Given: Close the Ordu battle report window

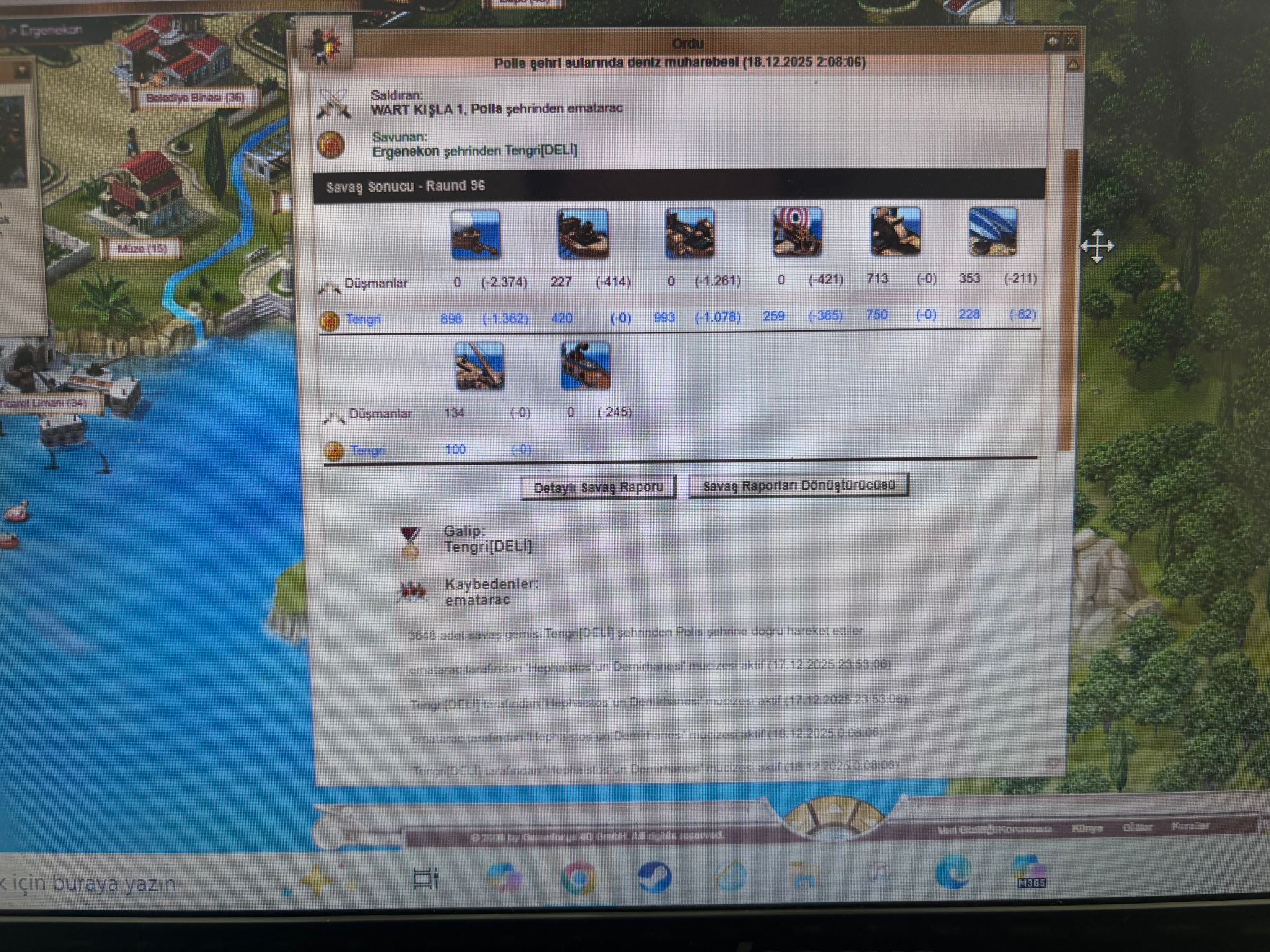Looking at the screenshot, I should tap(1071, 42).
